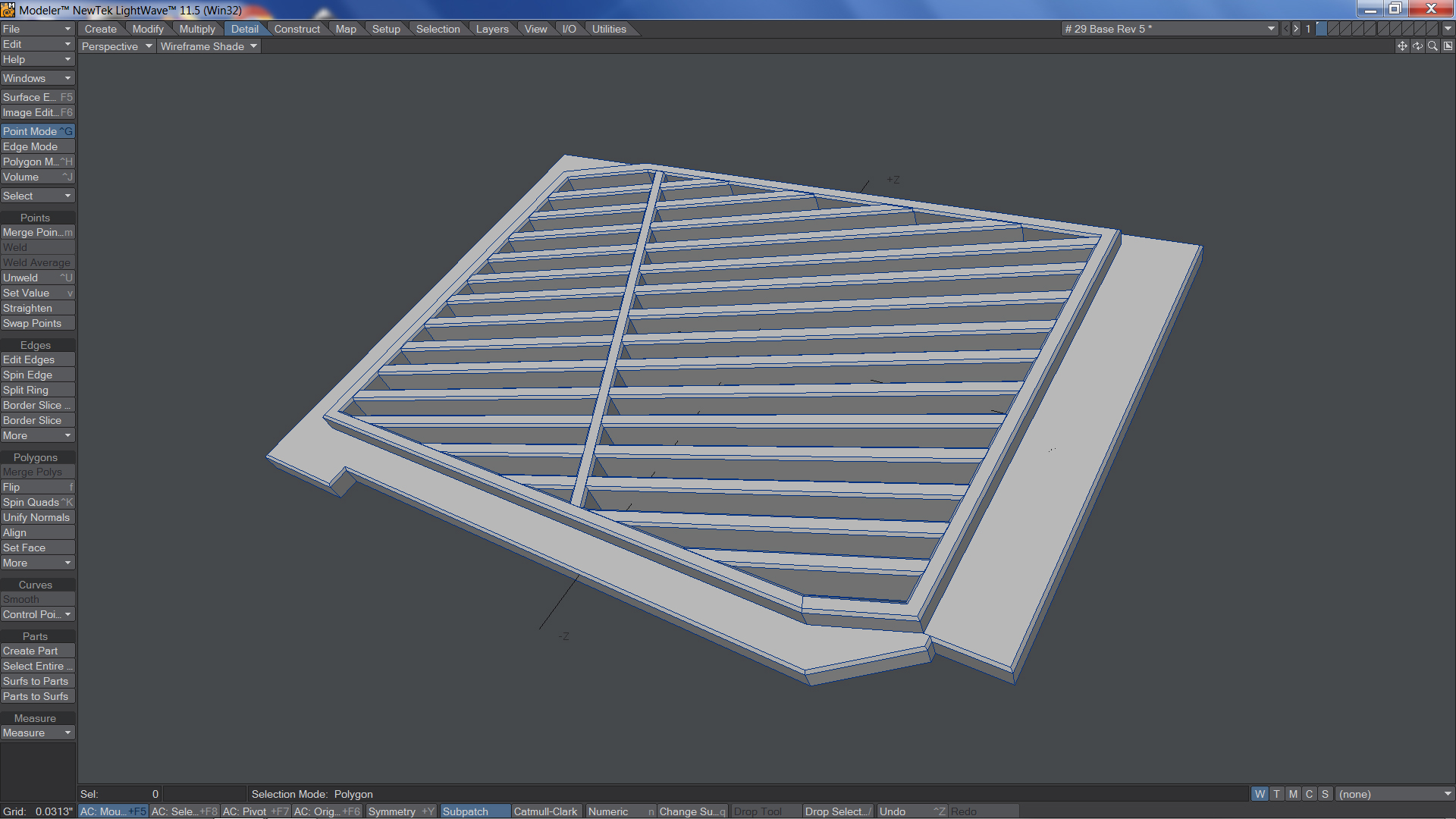Click the viewport Move (pan) icon
The image size is (1456, 819).
[x=1402, y=46]
